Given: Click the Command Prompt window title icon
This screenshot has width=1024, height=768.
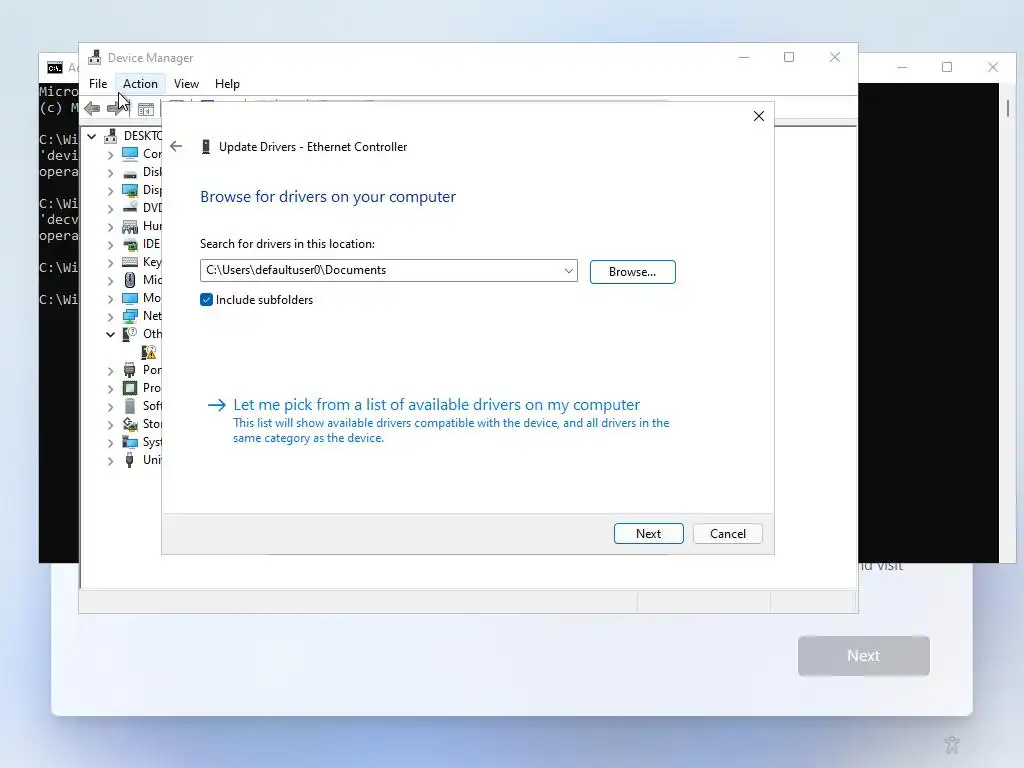Looking at the screenshot, I should tap(55, 68).
